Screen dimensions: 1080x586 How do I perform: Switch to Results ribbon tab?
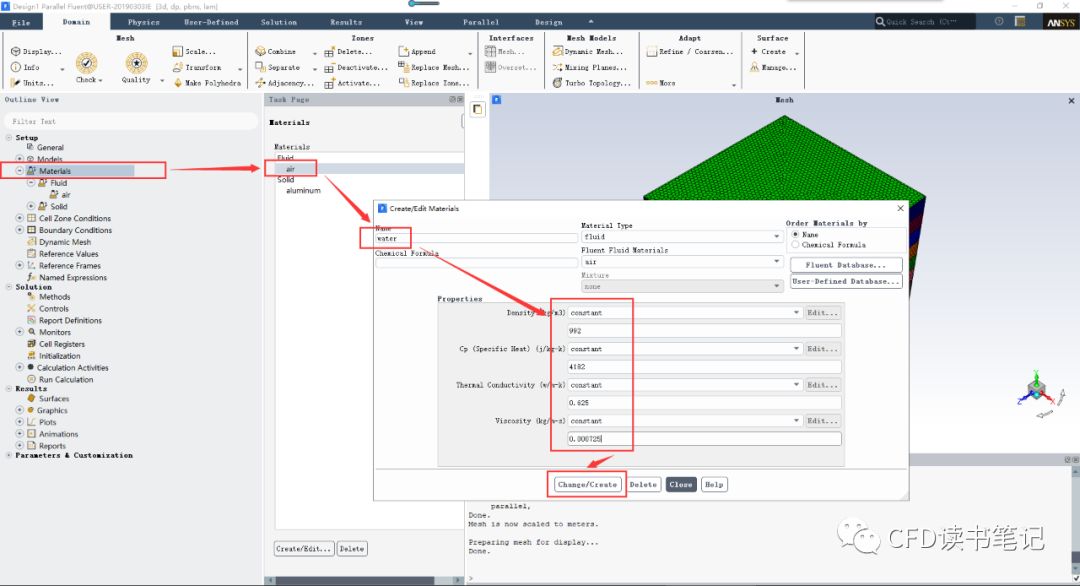coord(346,22)
